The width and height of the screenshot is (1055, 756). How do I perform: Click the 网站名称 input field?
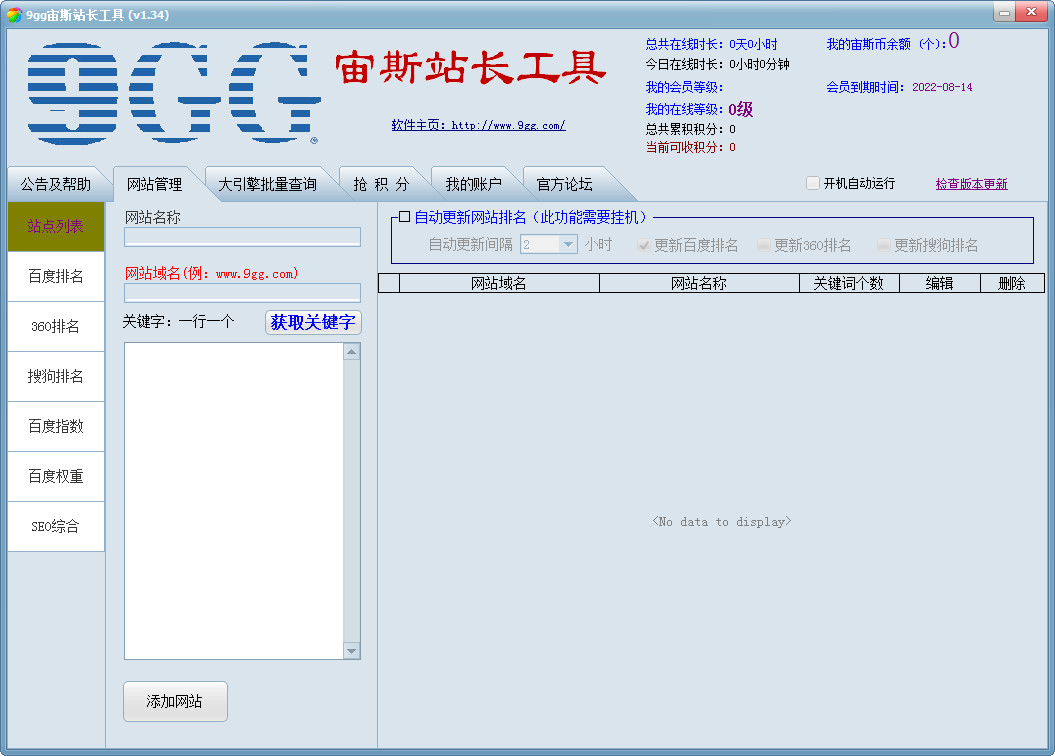tap(241, 236)
